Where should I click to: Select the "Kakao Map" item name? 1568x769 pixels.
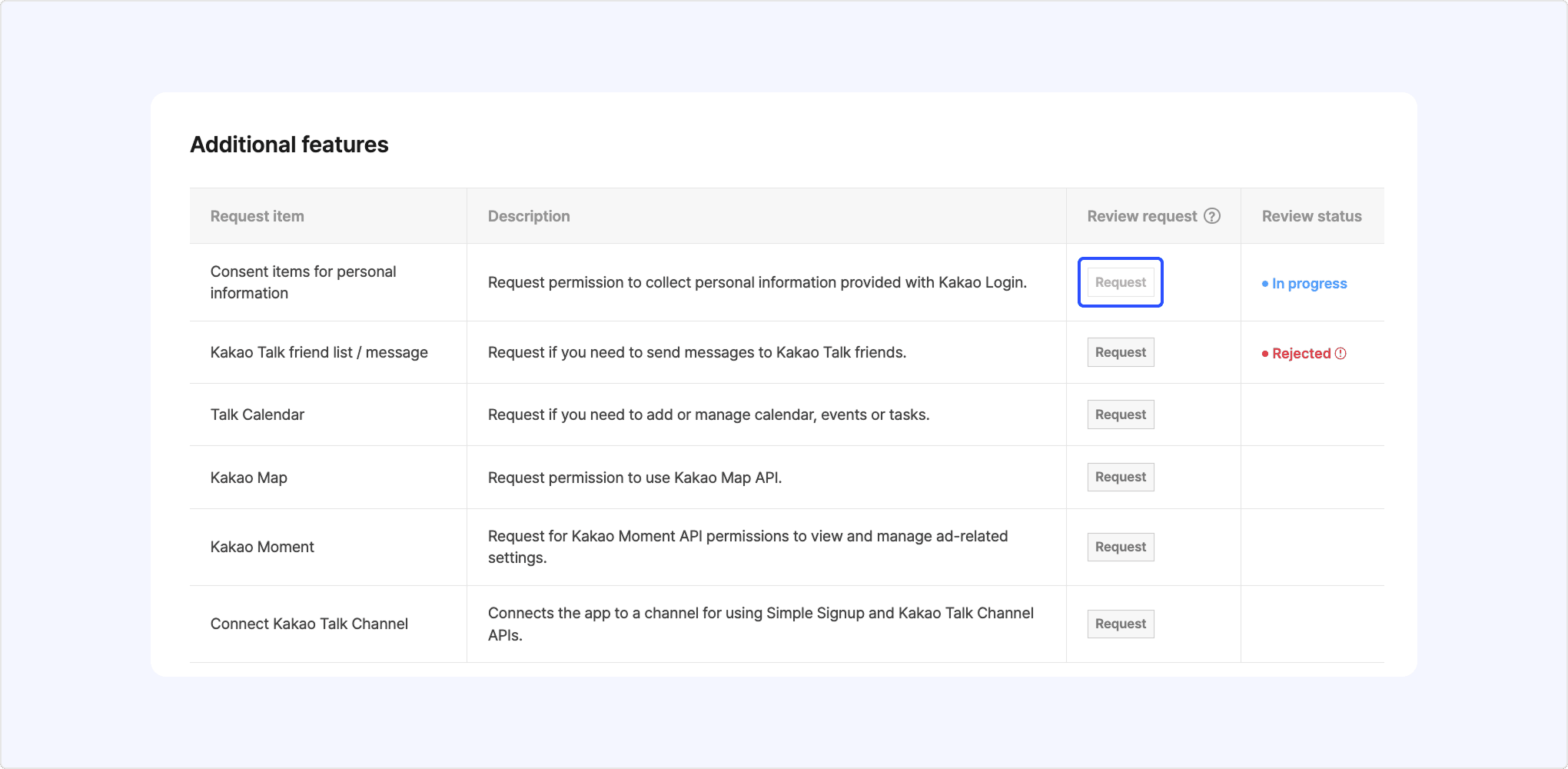pos(249,478)
